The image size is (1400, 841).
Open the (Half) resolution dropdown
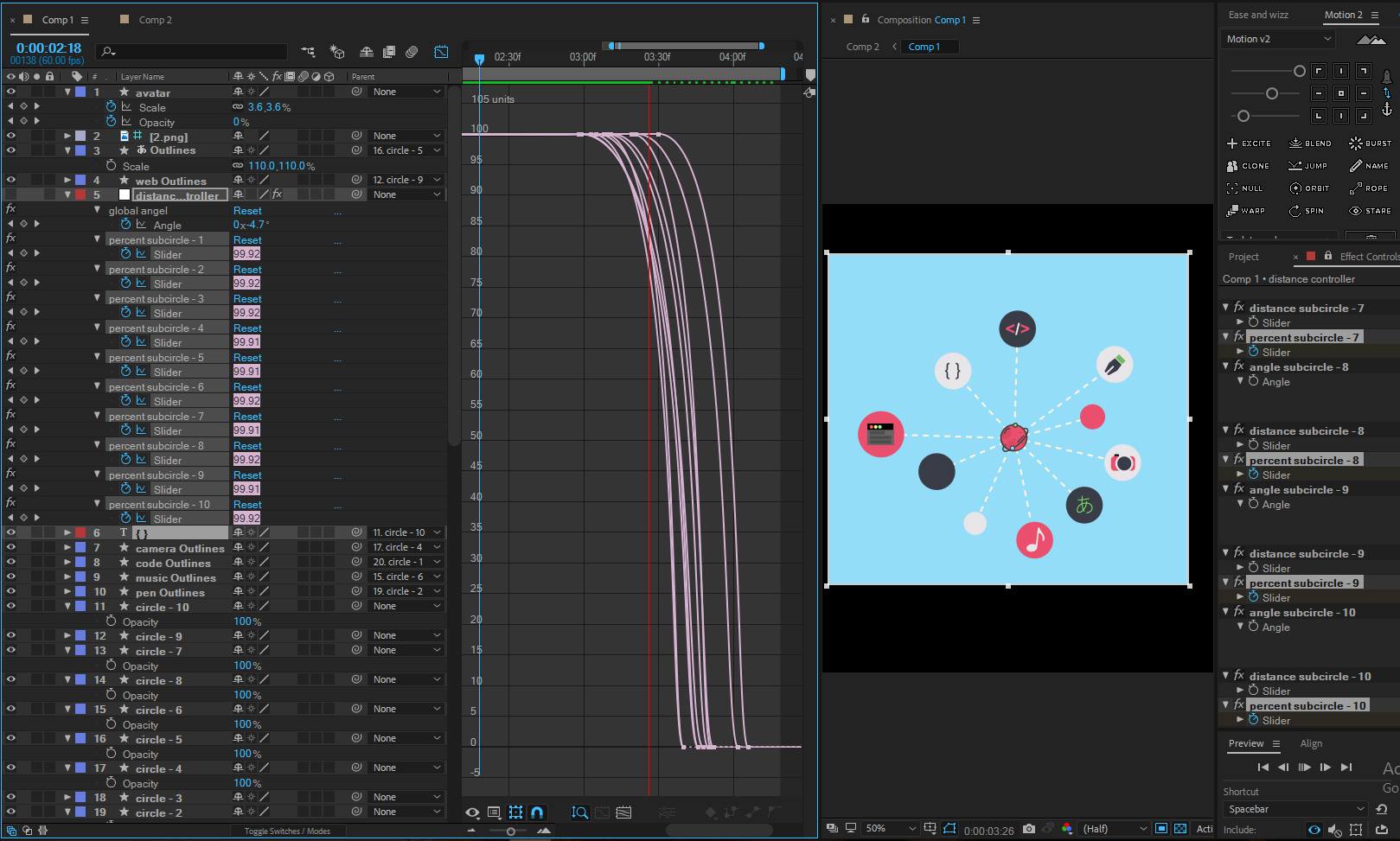point(1116,829)
